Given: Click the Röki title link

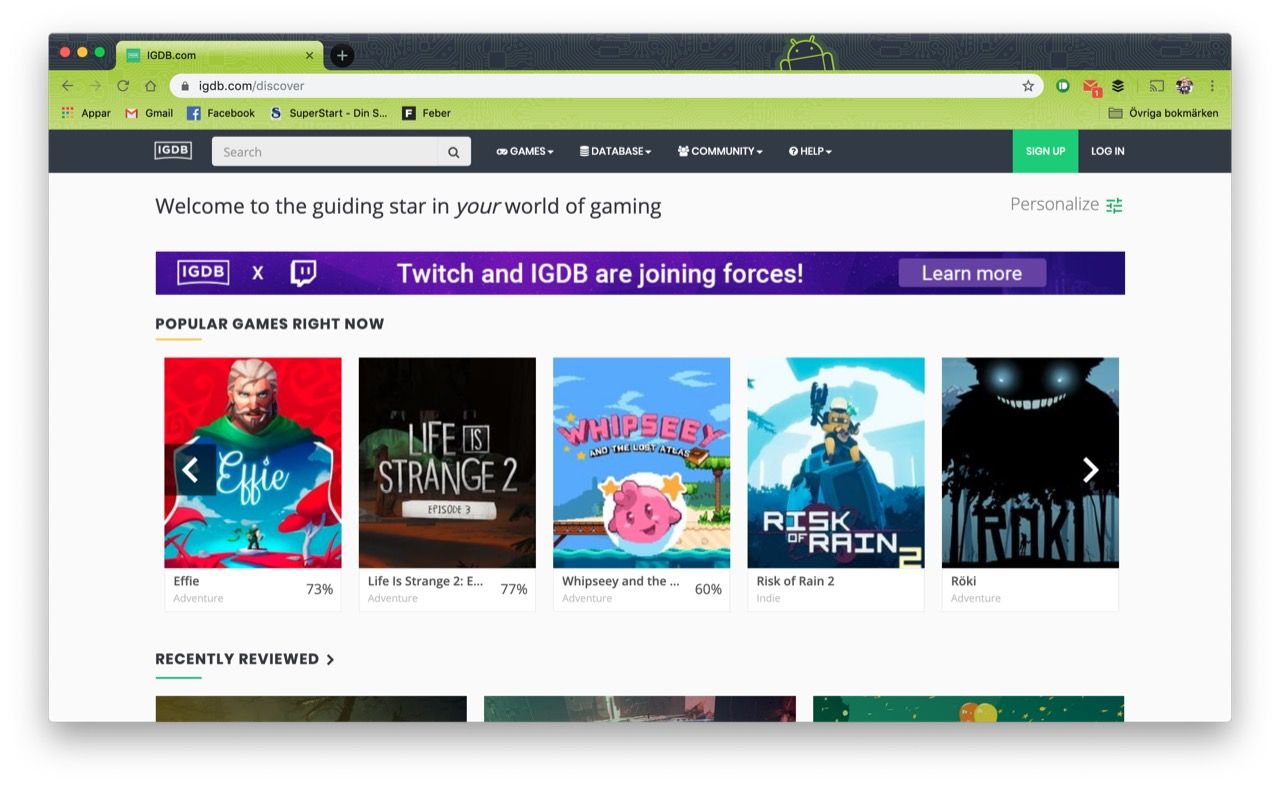Looking at the screenshot, I should (963, 581).
